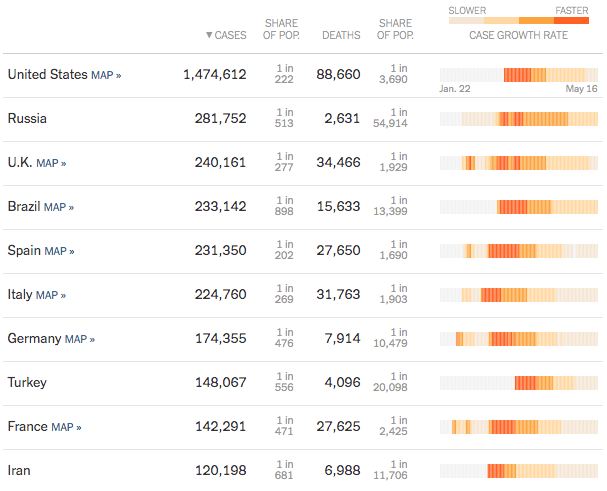The height and width of the screenshot is (491, 607).
Task: Click United States case share 1 in 222
Action: point(284,74)
